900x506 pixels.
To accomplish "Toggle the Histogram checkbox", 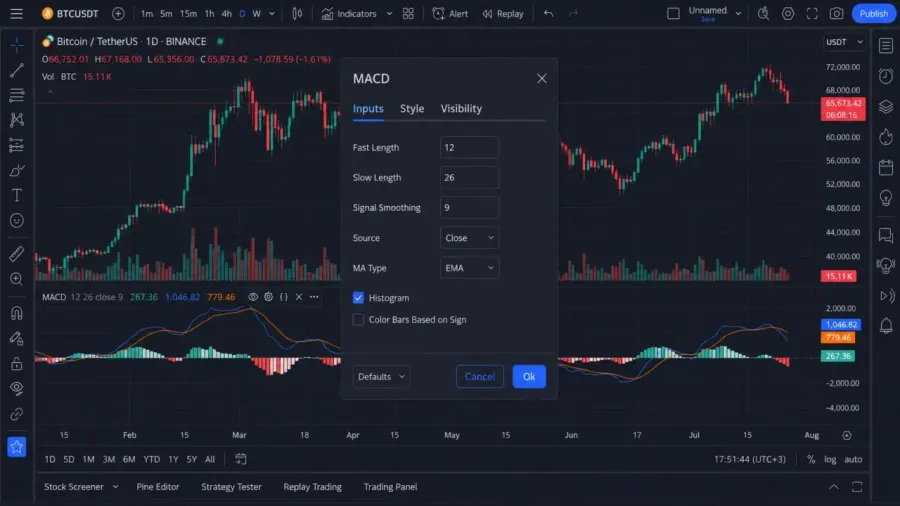I will (358, 298).
